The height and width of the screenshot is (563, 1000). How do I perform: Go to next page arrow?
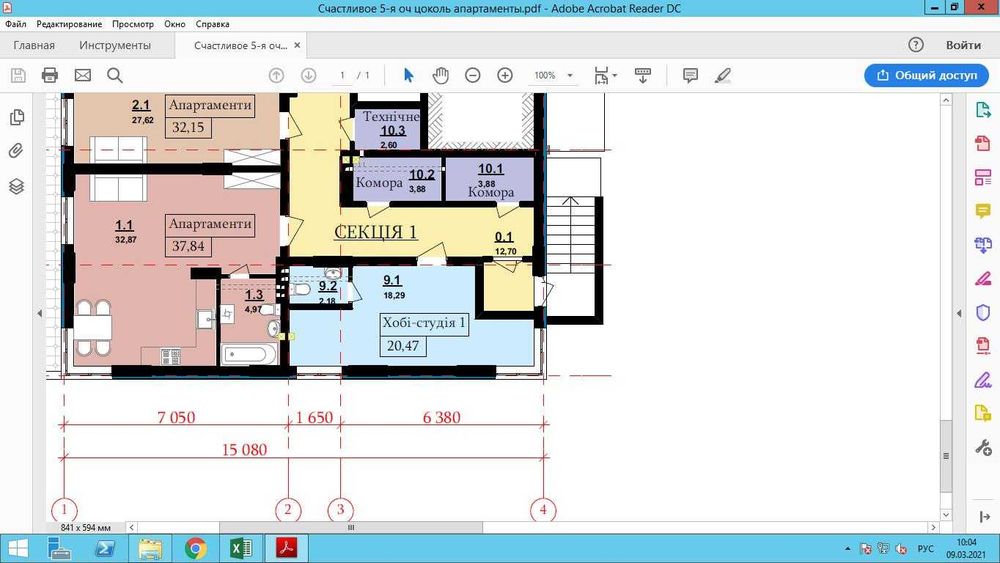click(309, 75)
